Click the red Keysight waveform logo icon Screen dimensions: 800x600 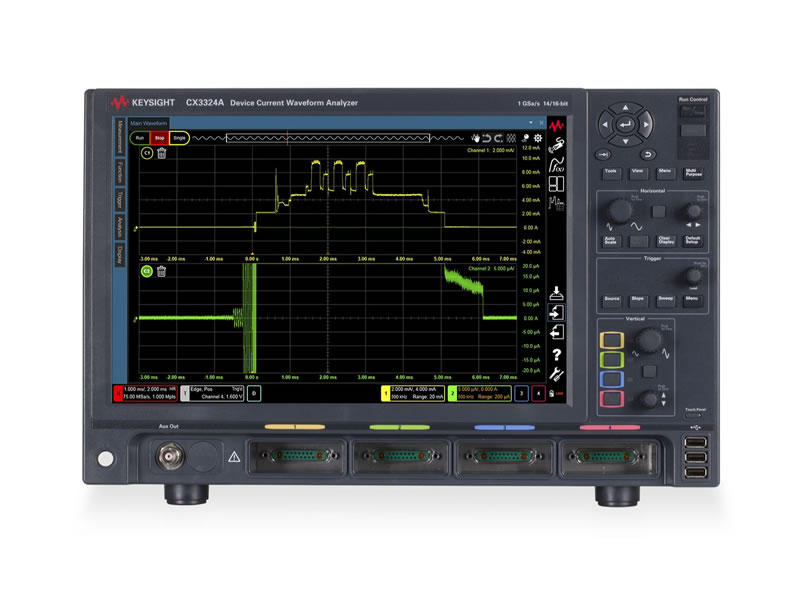tap(556, 125)
